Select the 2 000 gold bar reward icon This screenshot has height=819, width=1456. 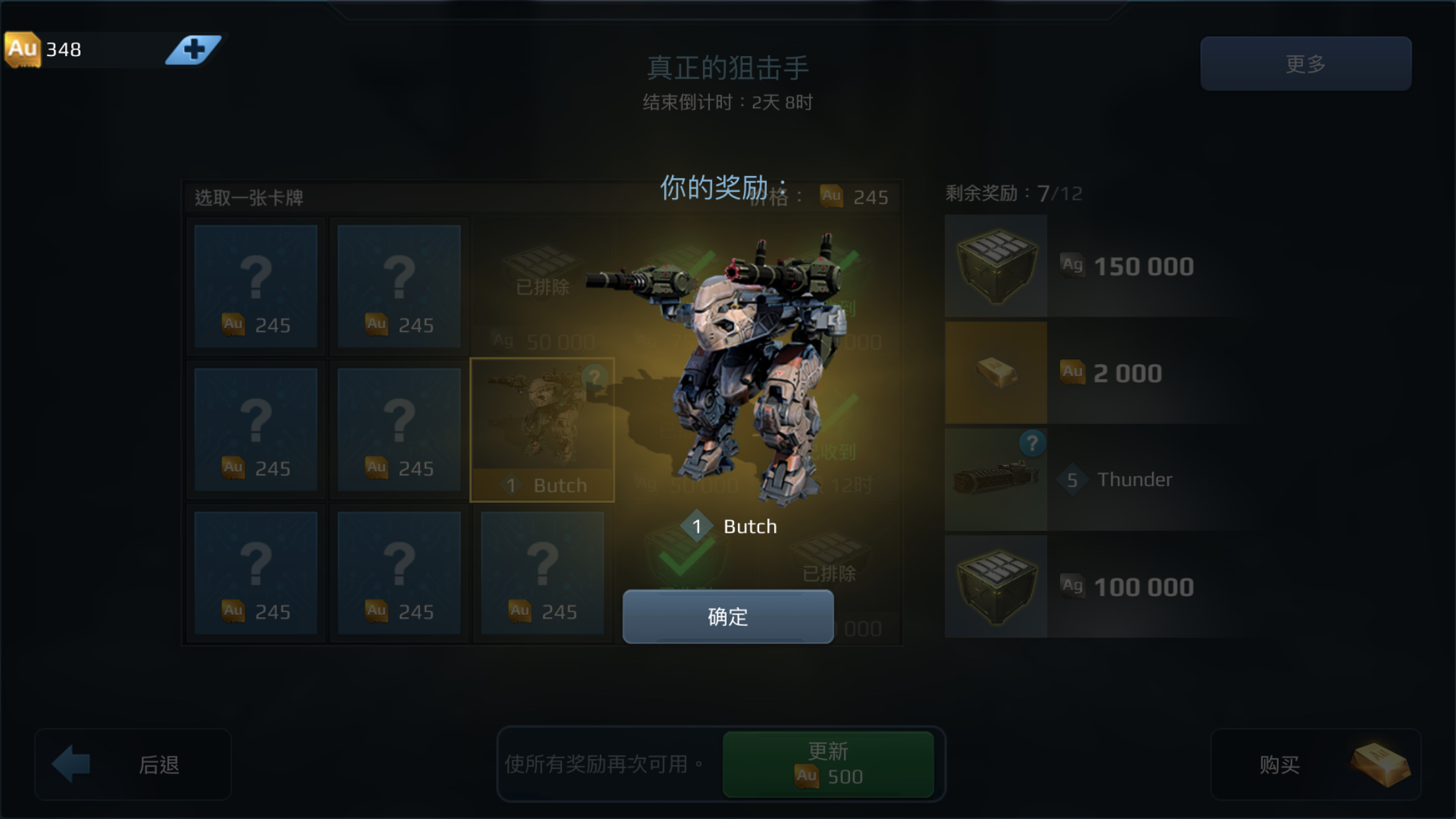[996, 373]
